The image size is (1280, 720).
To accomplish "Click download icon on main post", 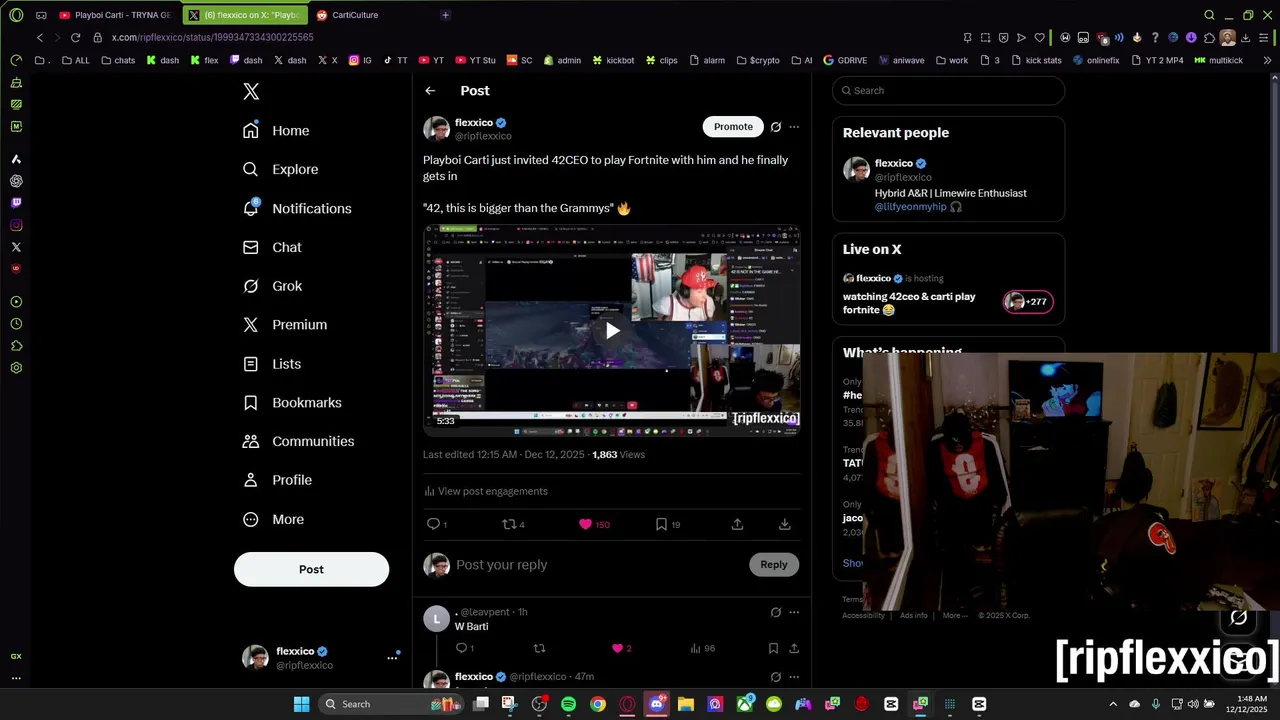I will point(785,524).
